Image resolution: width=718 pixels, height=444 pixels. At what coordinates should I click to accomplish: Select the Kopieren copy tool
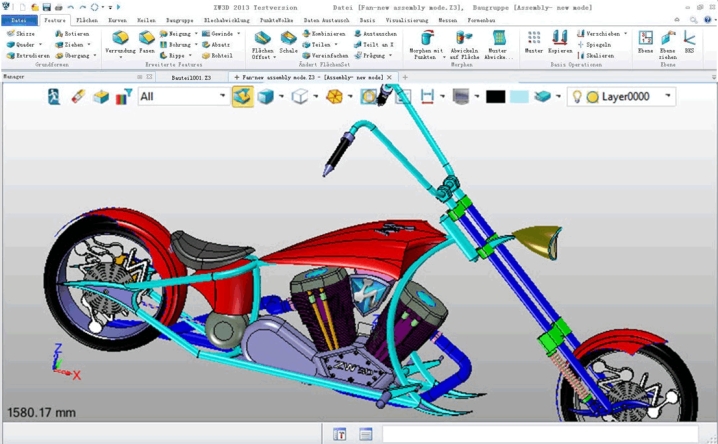(560, 41)
